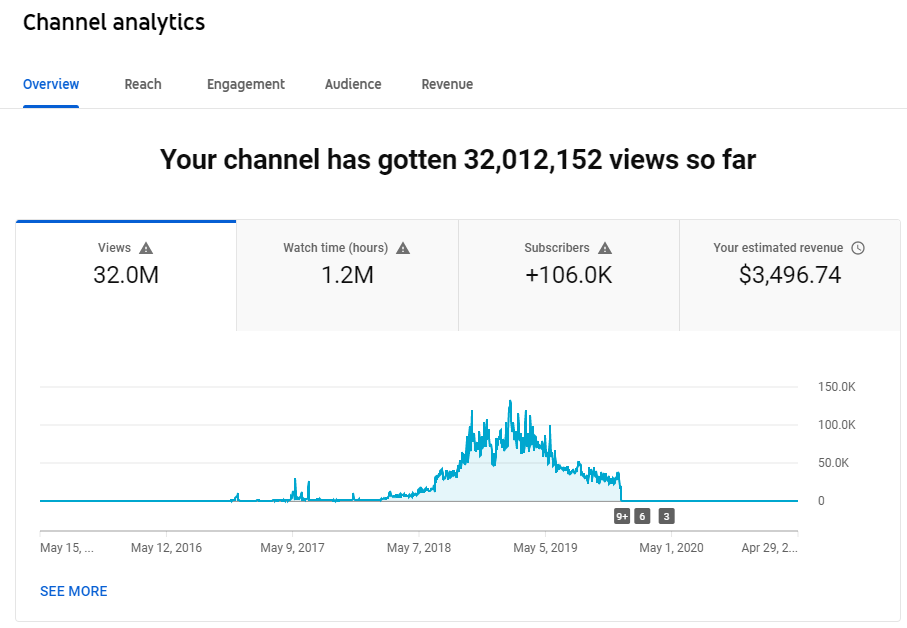Click the warning triangle next to Views
The width and height of the screenshot is (907, 628).
[146, 248]
